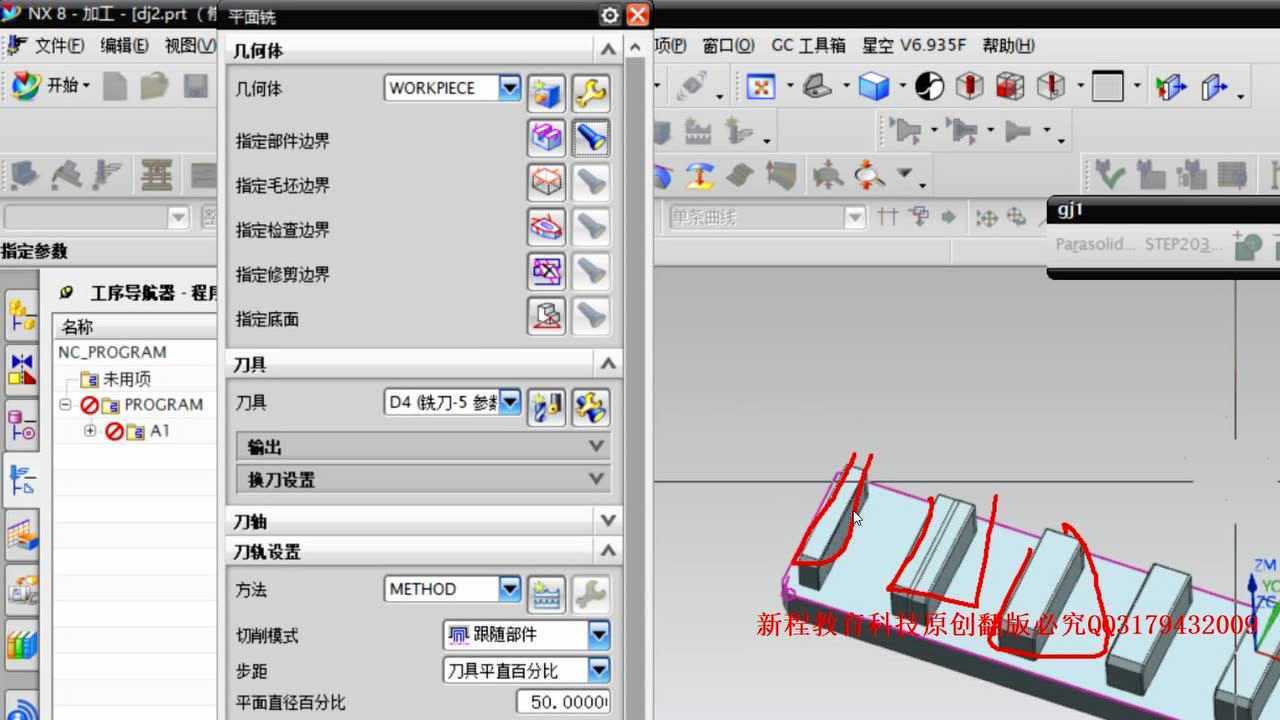The width and height of the screenshot is (1280, 720).
Task: Click the edit geometry wrench icon
Action: 591,93
